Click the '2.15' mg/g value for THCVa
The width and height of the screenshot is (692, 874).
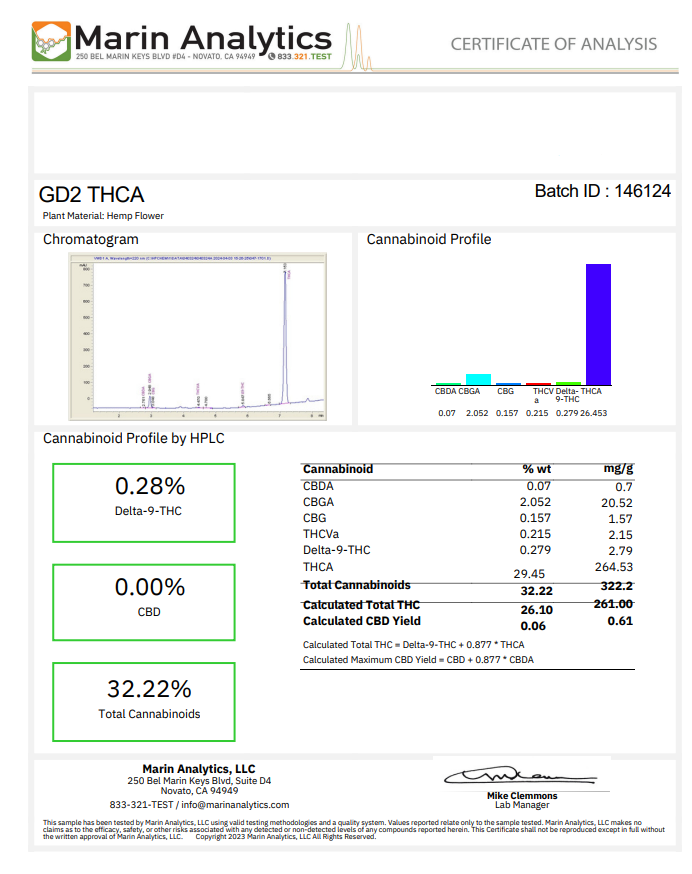pyautogui.click(x=621, y=535)
